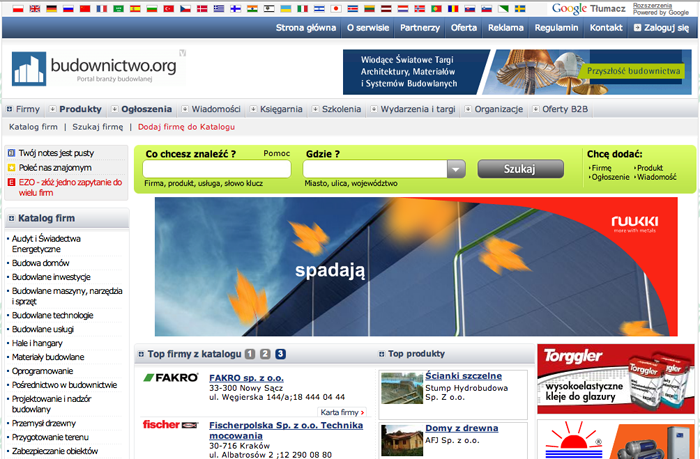Click the star icon by Poleć nas znajomym

(12, 168)
